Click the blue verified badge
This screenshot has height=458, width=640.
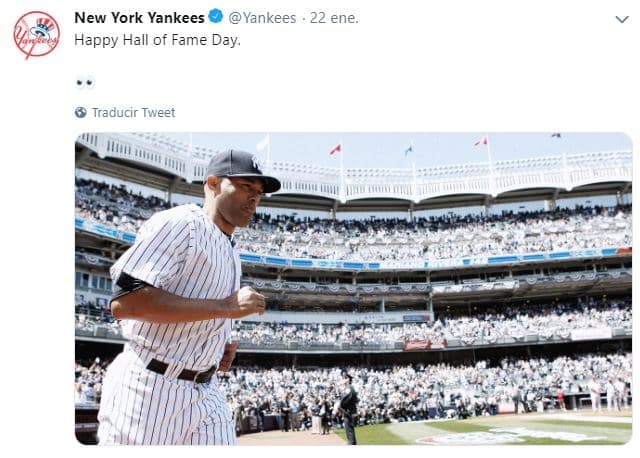214,18
